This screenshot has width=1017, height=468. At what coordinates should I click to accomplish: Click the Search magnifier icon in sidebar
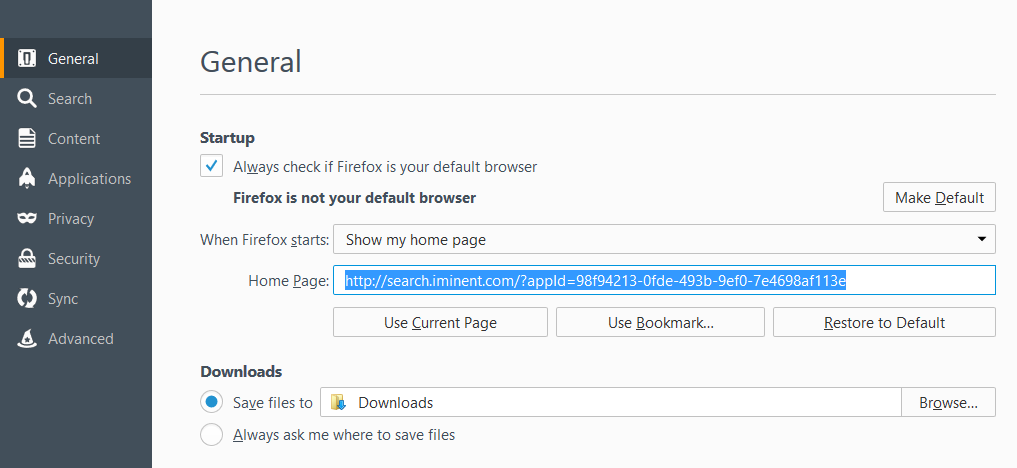(x=28, y=98)
